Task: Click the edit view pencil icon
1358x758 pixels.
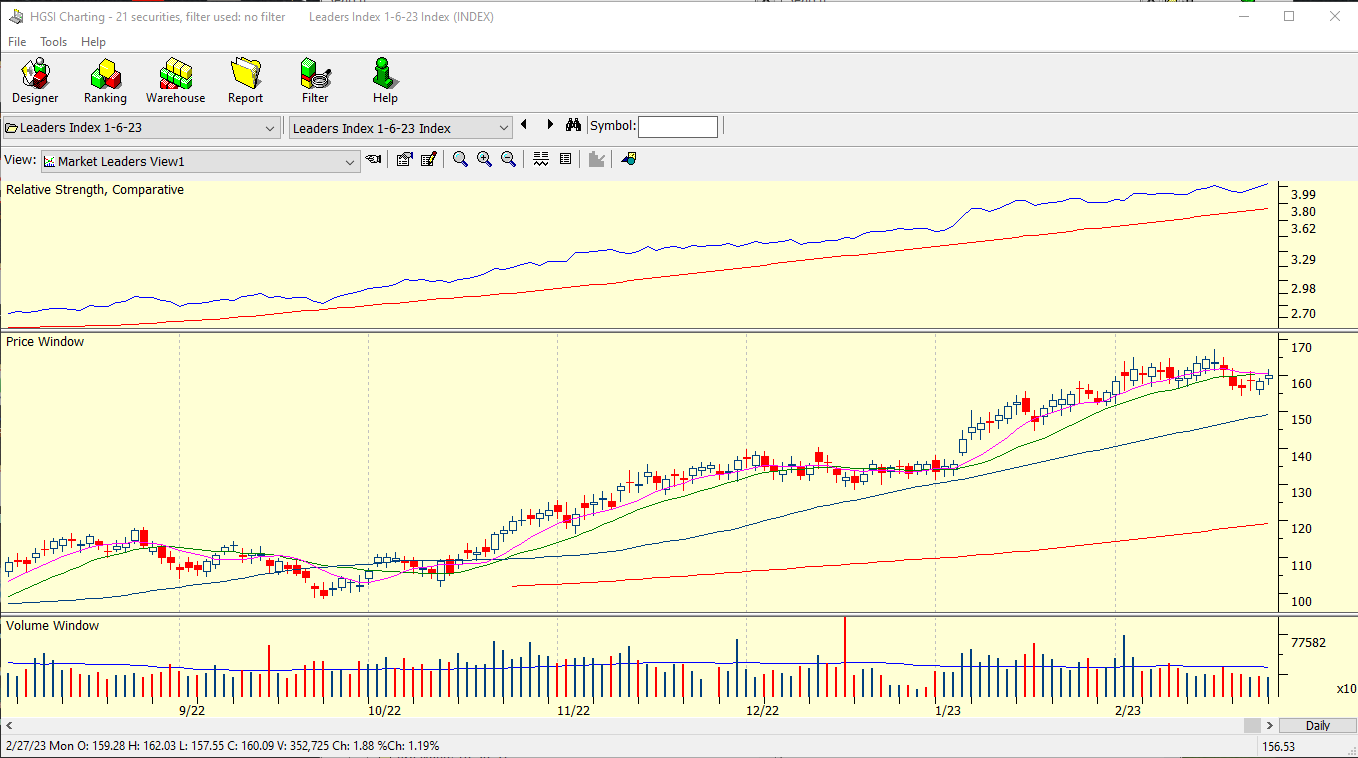Action: pos(429,159)
